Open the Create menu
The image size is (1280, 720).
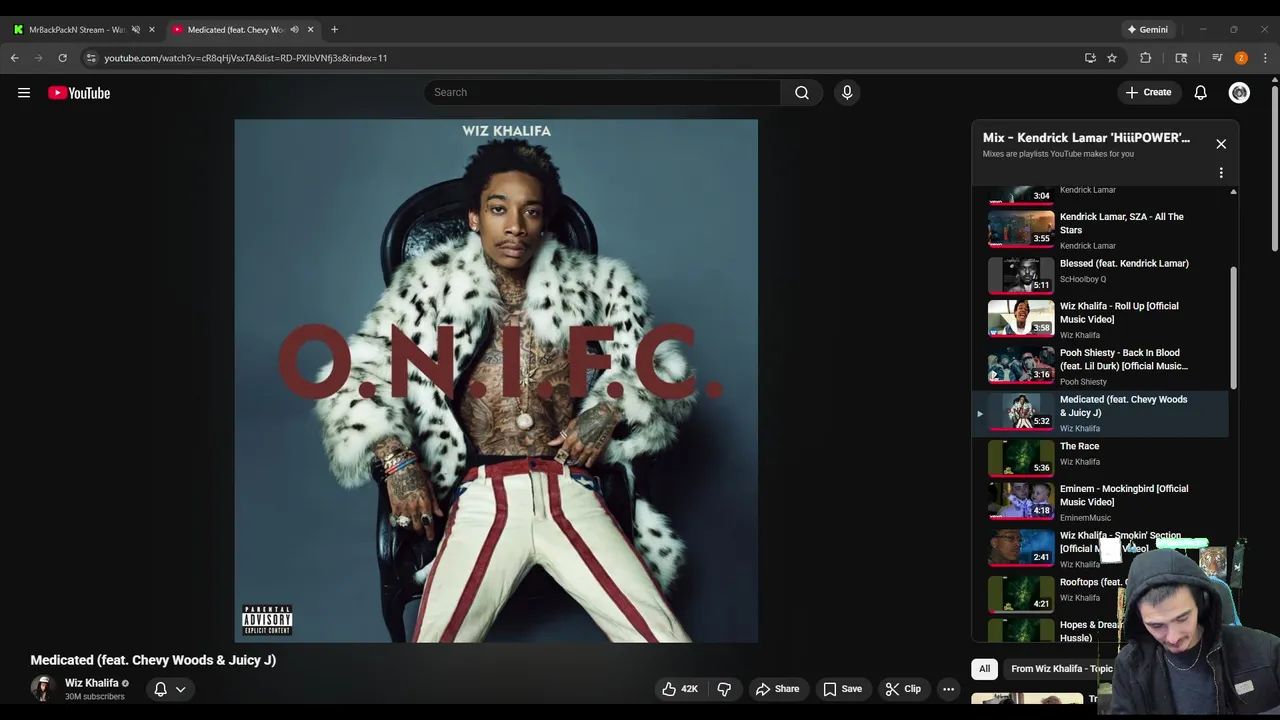pos(1148,92)
